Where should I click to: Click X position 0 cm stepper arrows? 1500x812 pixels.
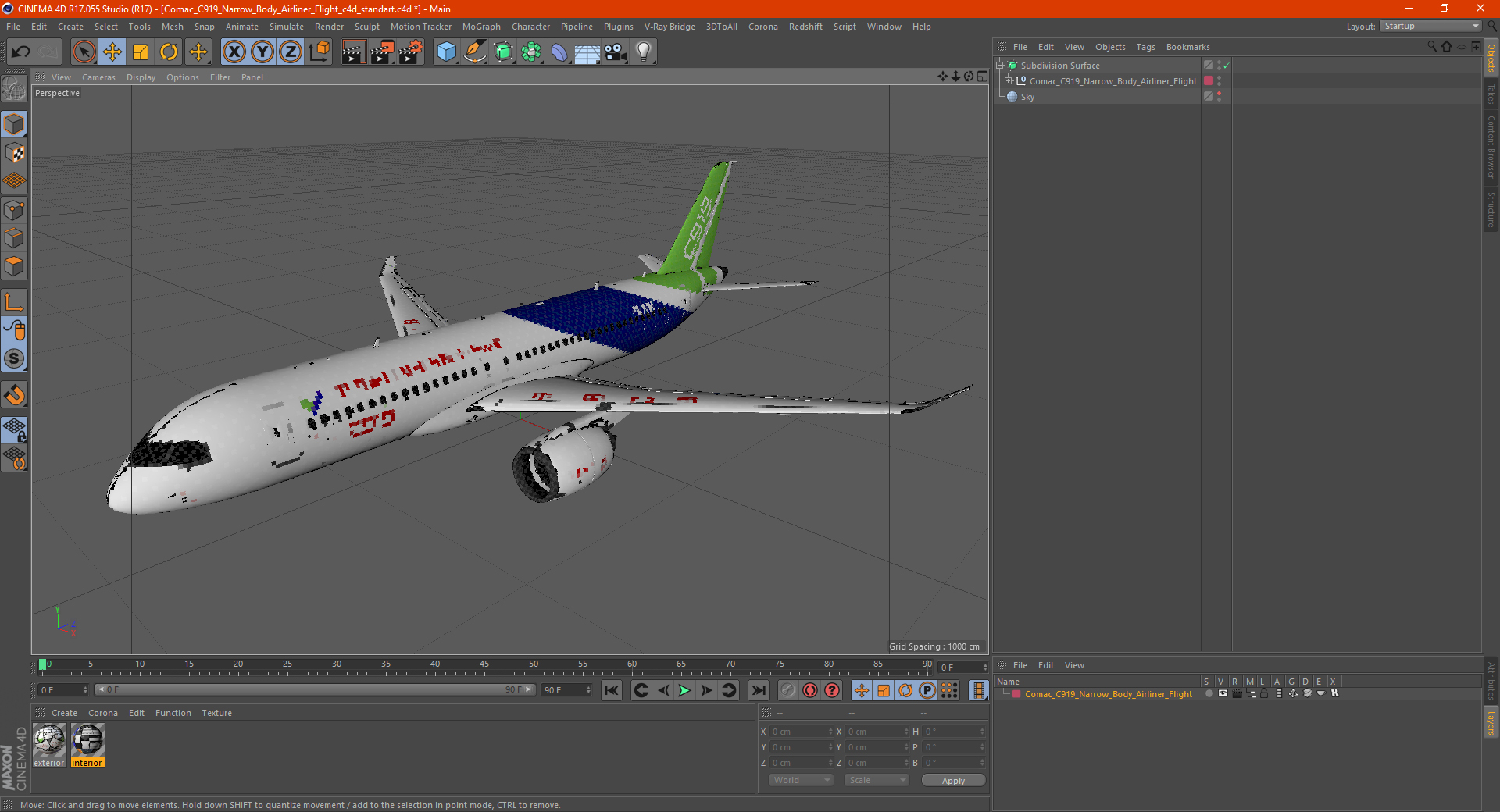pyautogui.click(x=830, y=732)
